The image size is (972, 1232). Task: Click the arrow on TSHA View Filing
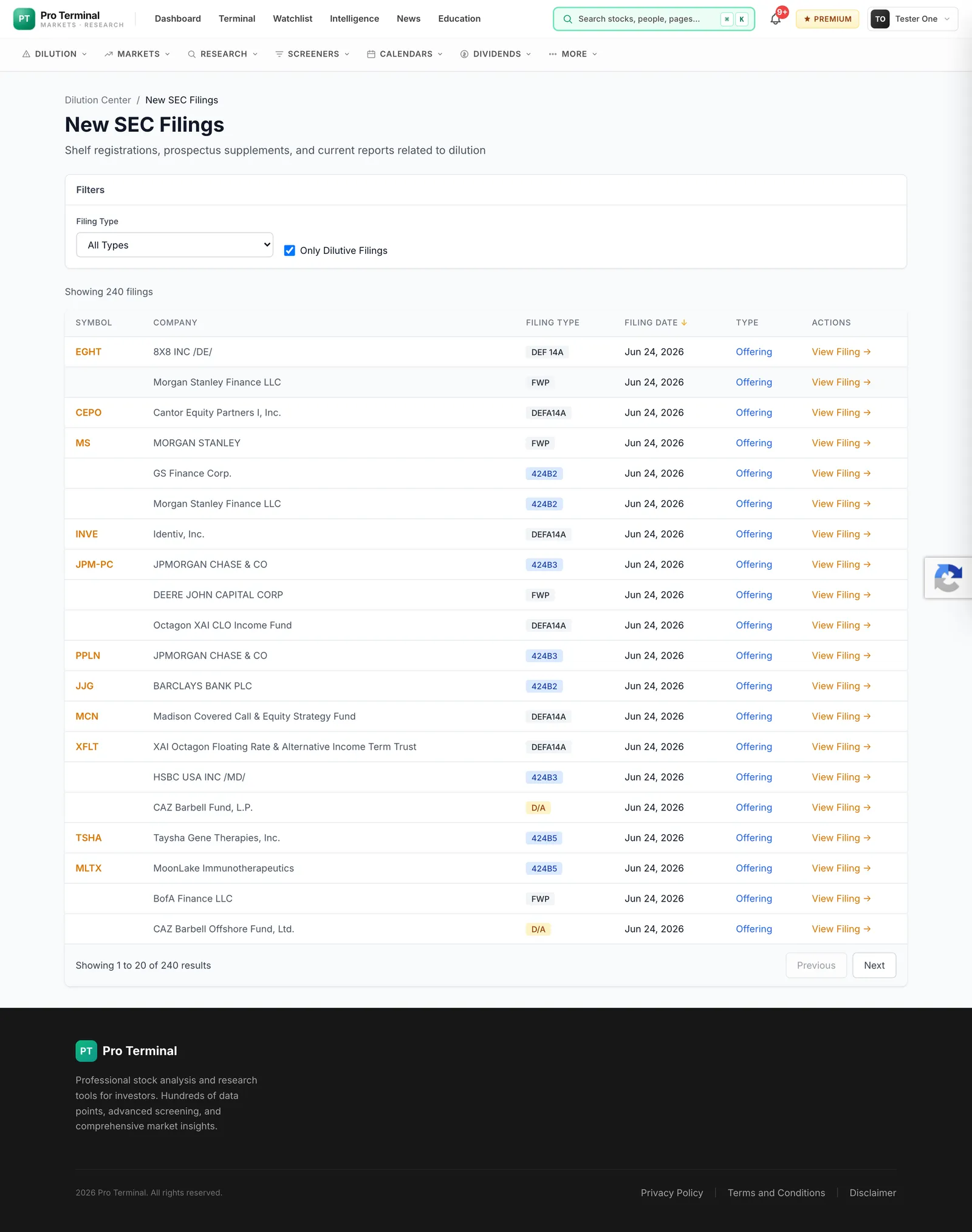point(867,838)
